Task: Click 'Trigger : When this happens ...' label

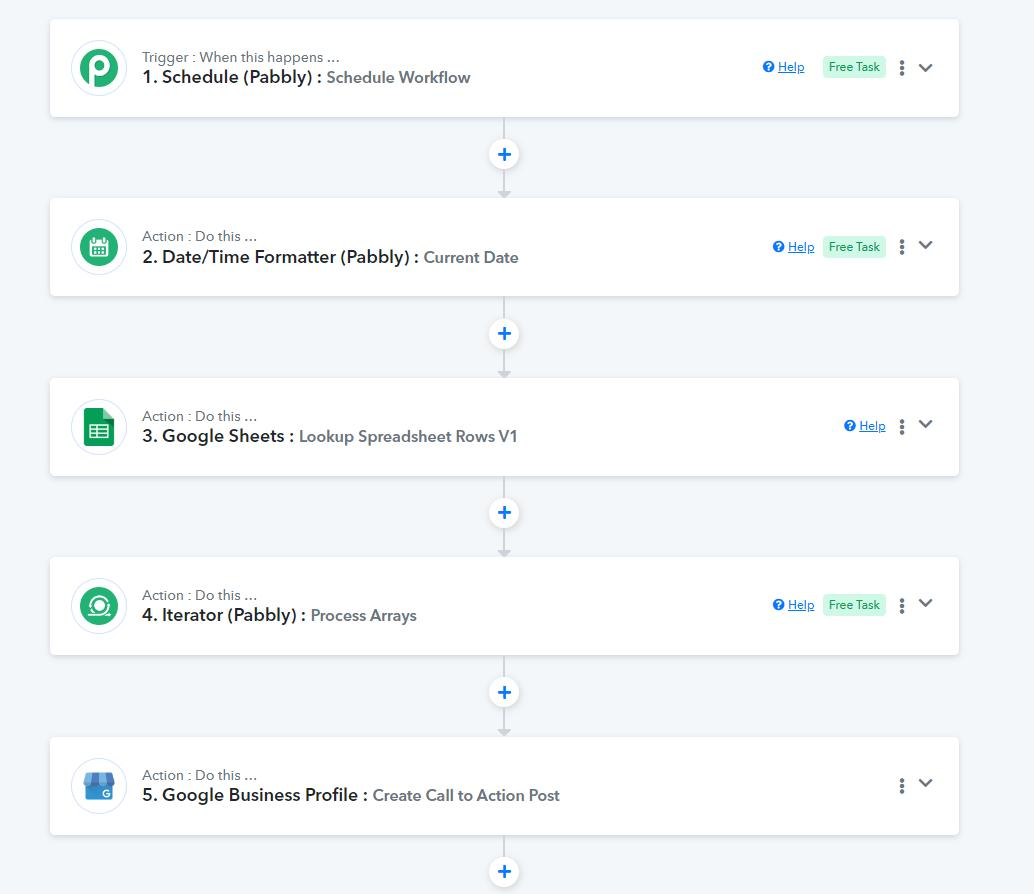Action: pos(241,57)
